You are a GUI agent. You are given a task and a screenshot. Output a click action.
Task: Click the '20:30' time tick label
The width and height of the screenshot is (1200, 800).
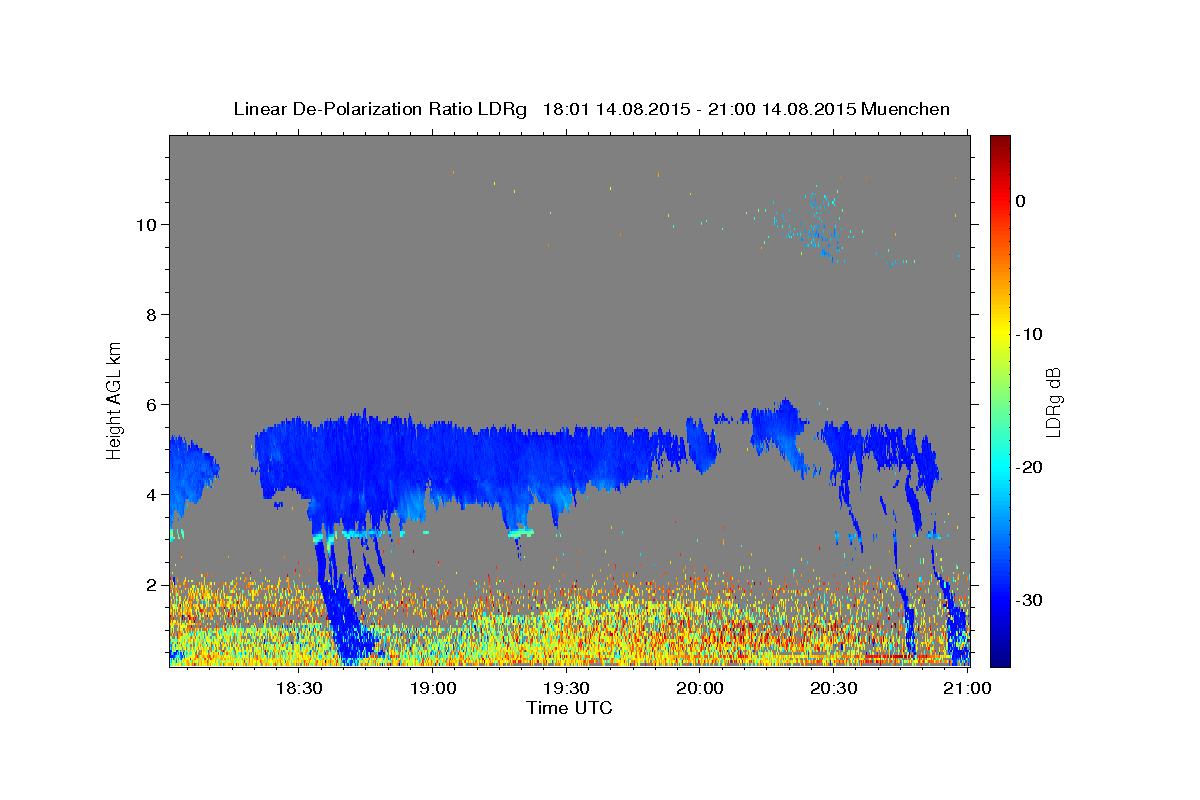pyautogui.click(x=833, y=688)
